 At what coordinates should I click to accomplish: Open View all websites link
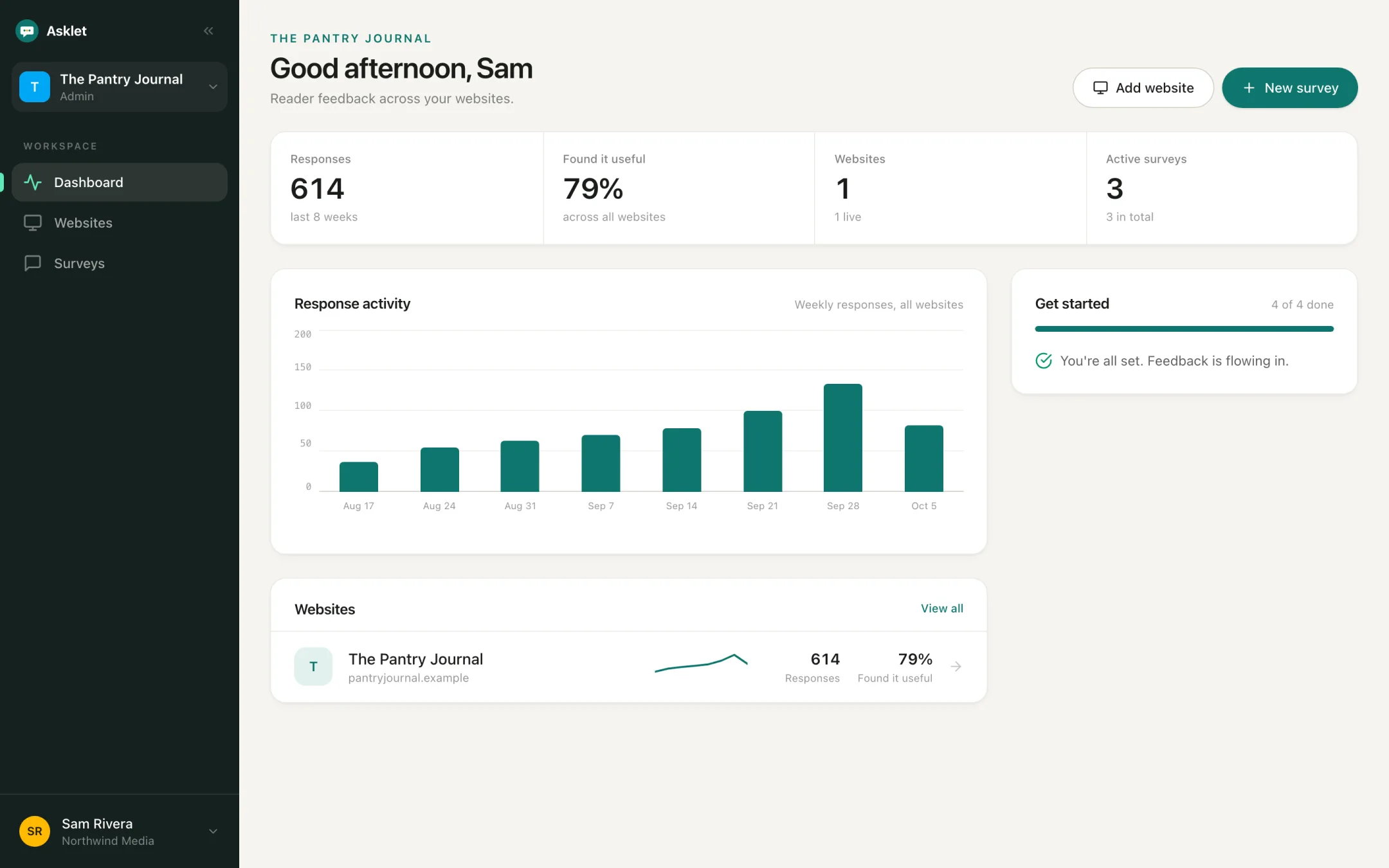click(941, 608)
